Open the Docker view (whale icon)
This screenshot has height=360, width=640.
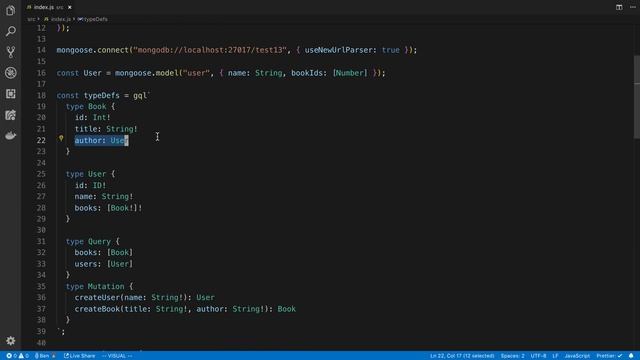click(x=11, y=136)
